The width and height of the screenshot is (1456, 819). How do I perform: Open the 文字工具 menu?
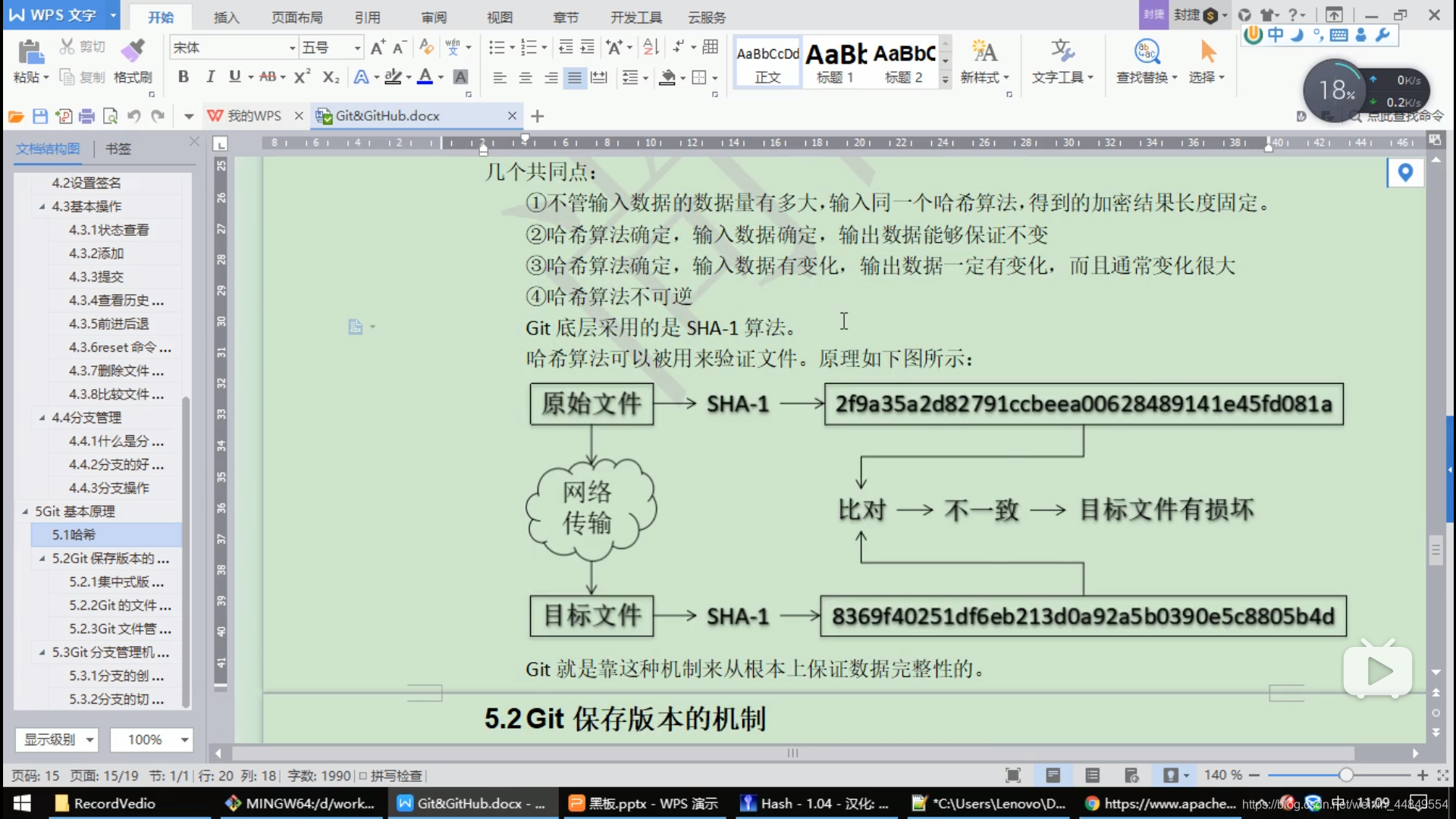(1062, 62)
